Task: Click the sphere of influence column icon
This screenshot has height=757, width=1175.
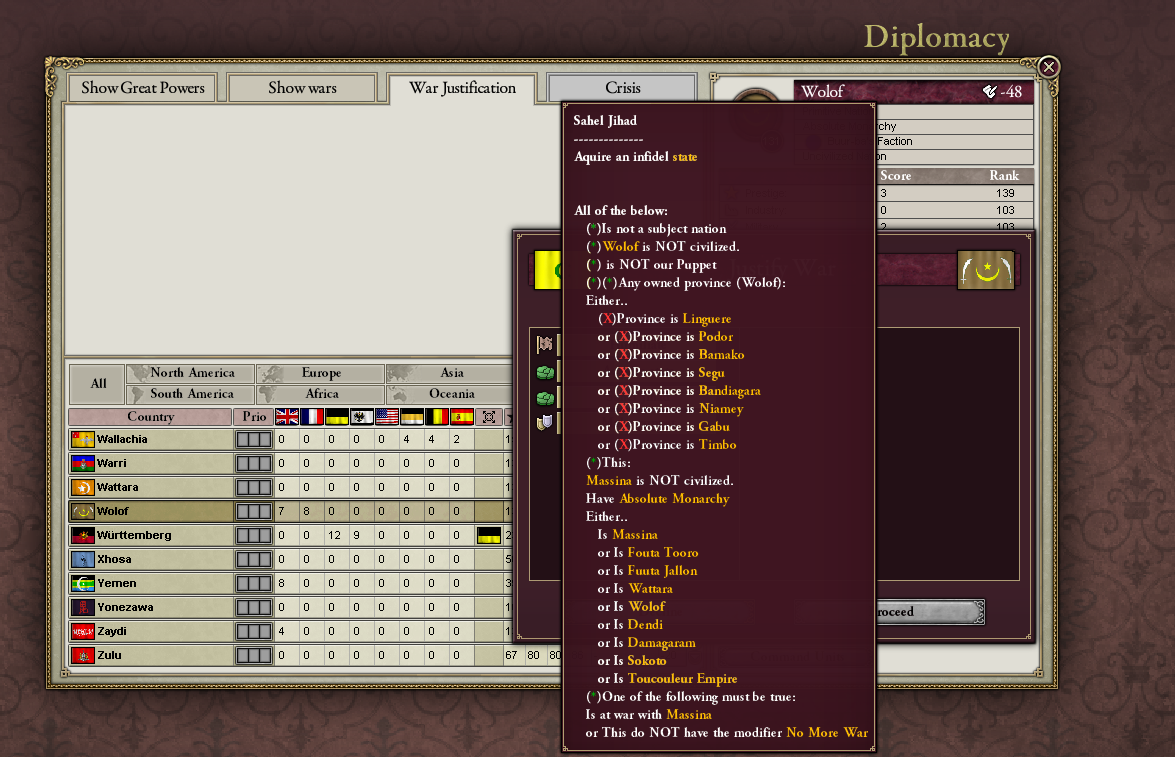Action: [x=490, y=417]
